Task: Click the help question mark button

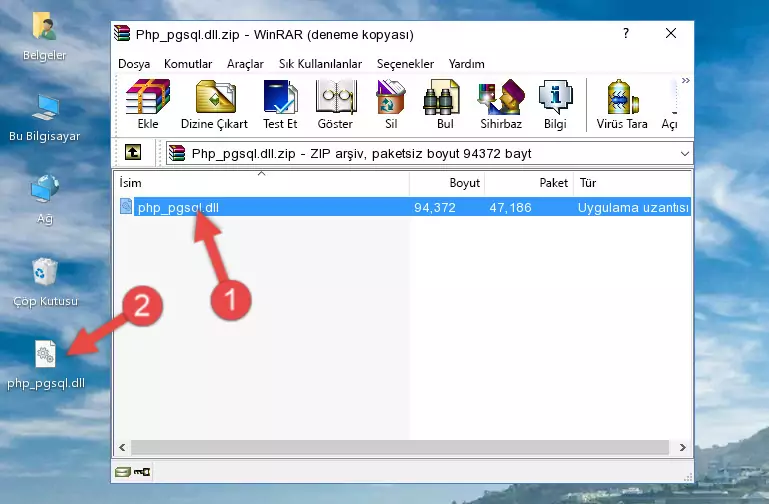Action: 626,33
